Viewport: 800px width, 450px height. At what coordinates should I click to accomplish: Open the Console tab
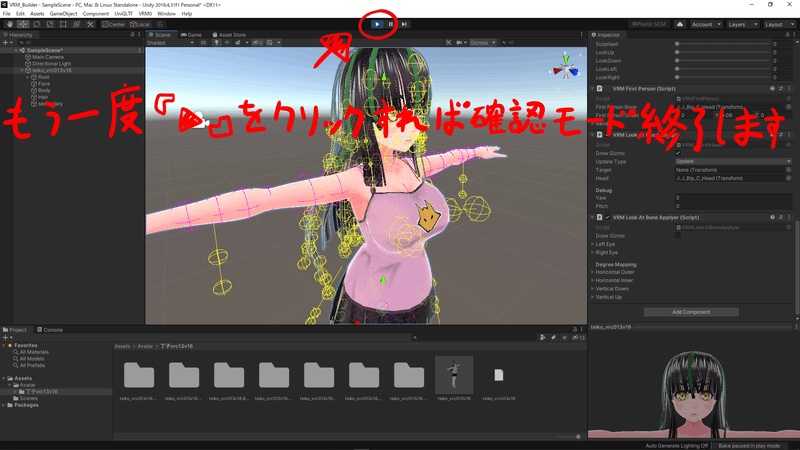49,330
